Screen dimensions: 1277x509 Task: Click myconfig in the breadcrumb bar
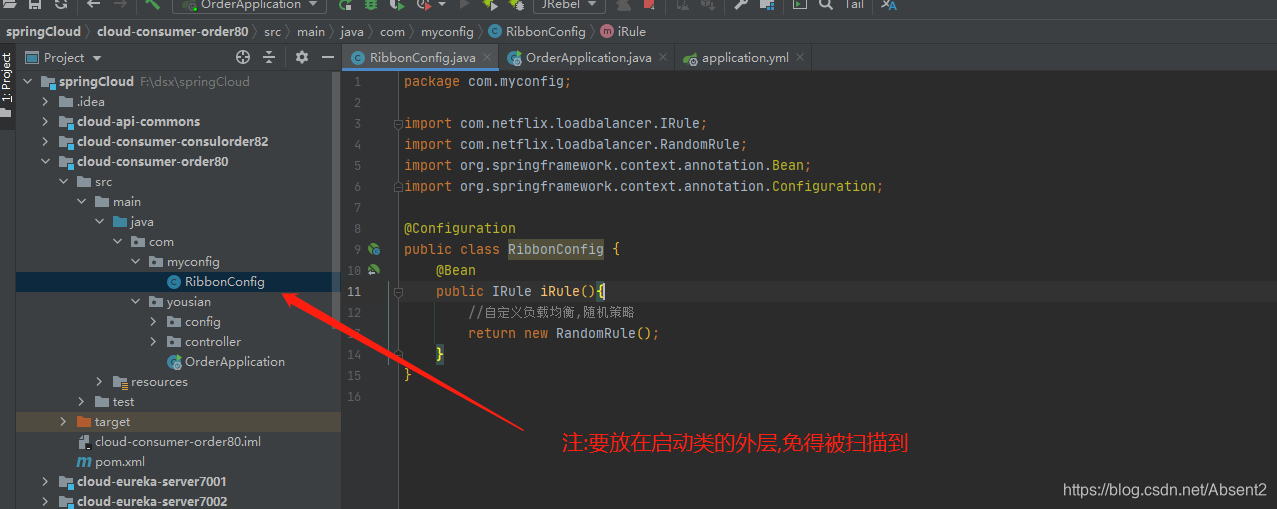click(447, 32)
